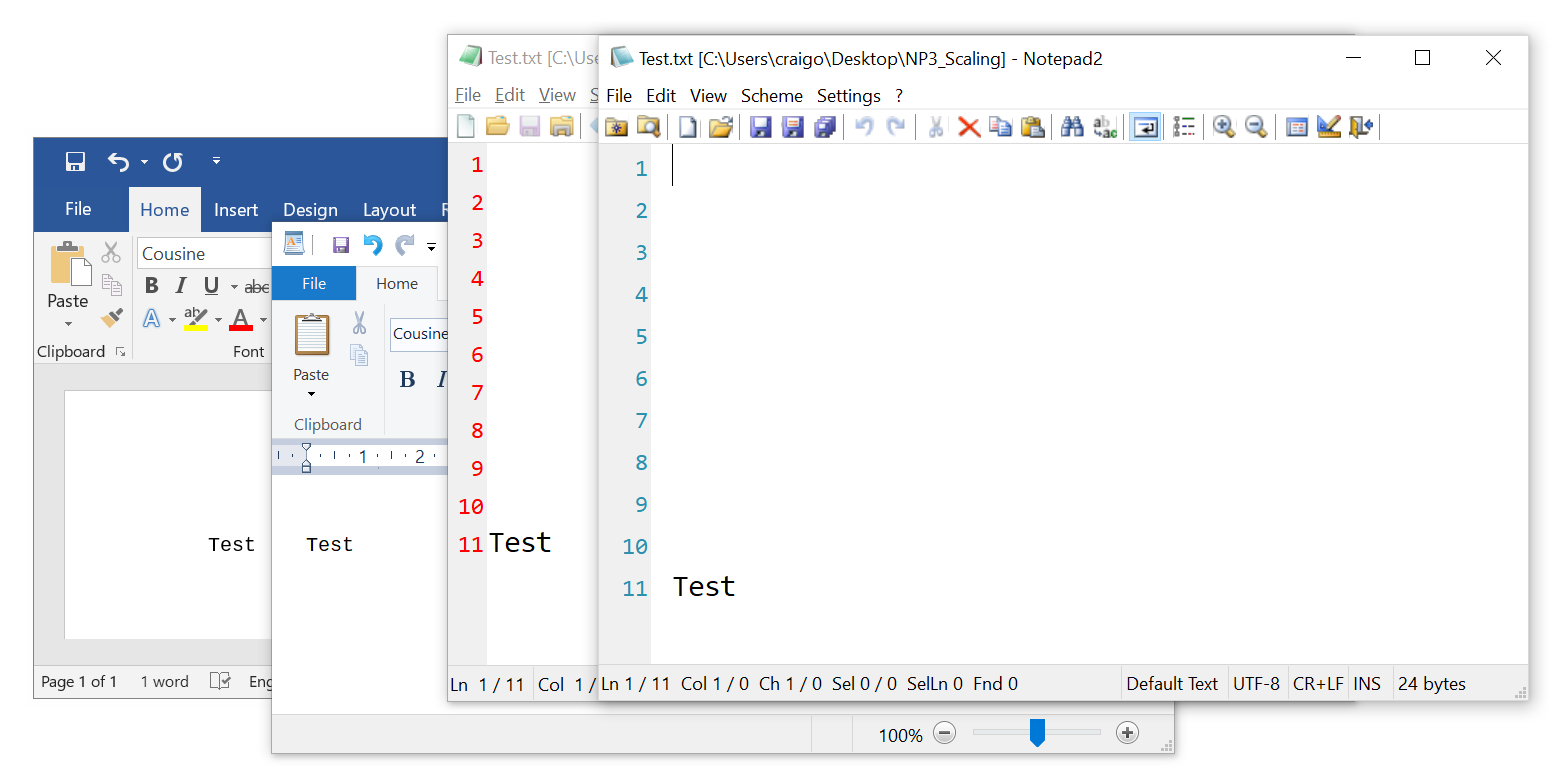Open Text Effects dropdown arrow in Word
Viewport: 1567px width, 779px height.
172,320
